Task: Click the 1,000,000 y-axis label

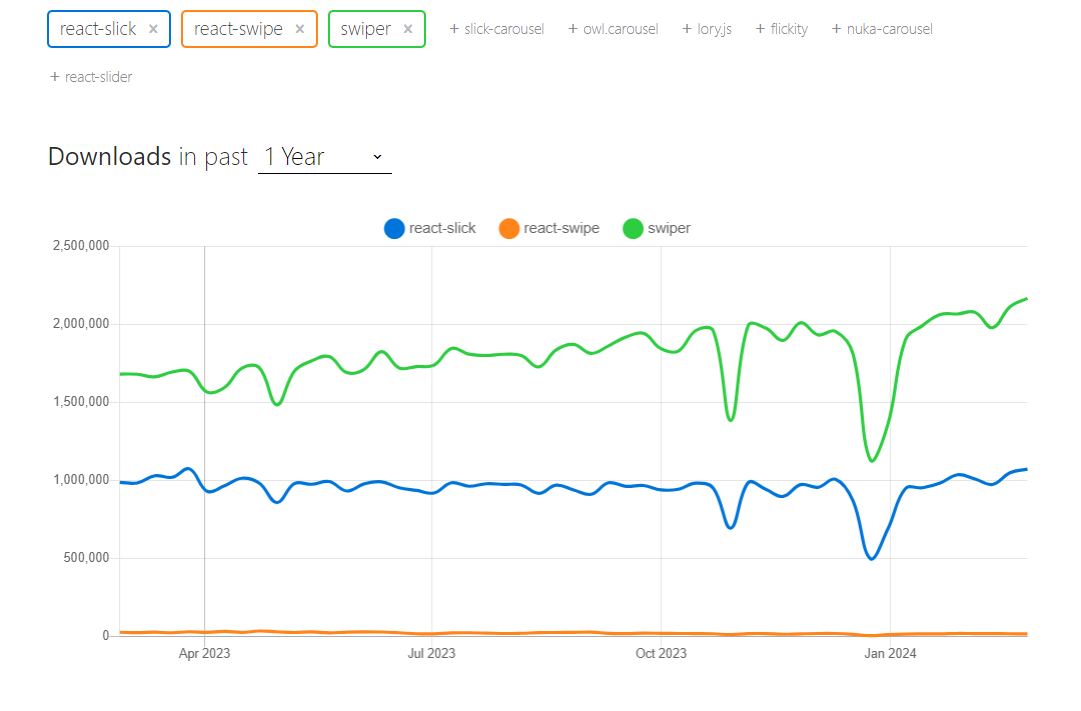Action: (81, 480)
